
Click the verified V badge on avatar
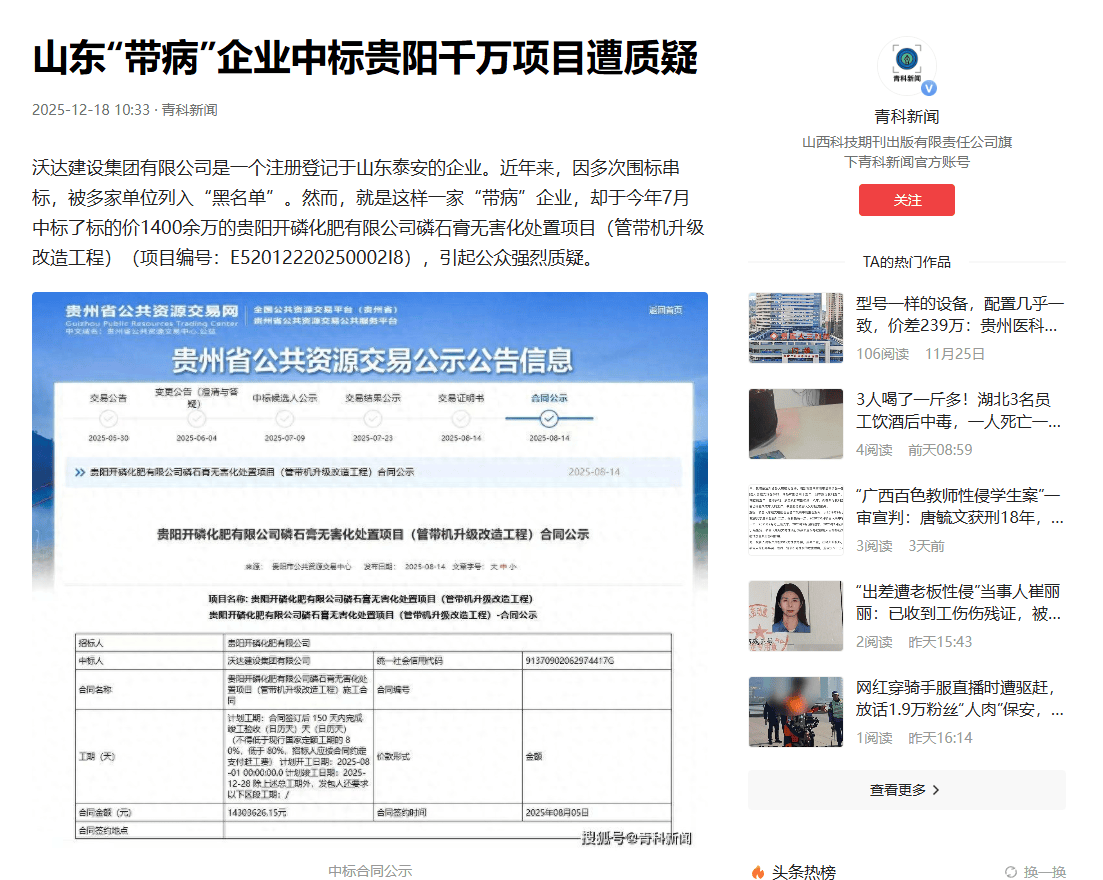click(929, 88)
